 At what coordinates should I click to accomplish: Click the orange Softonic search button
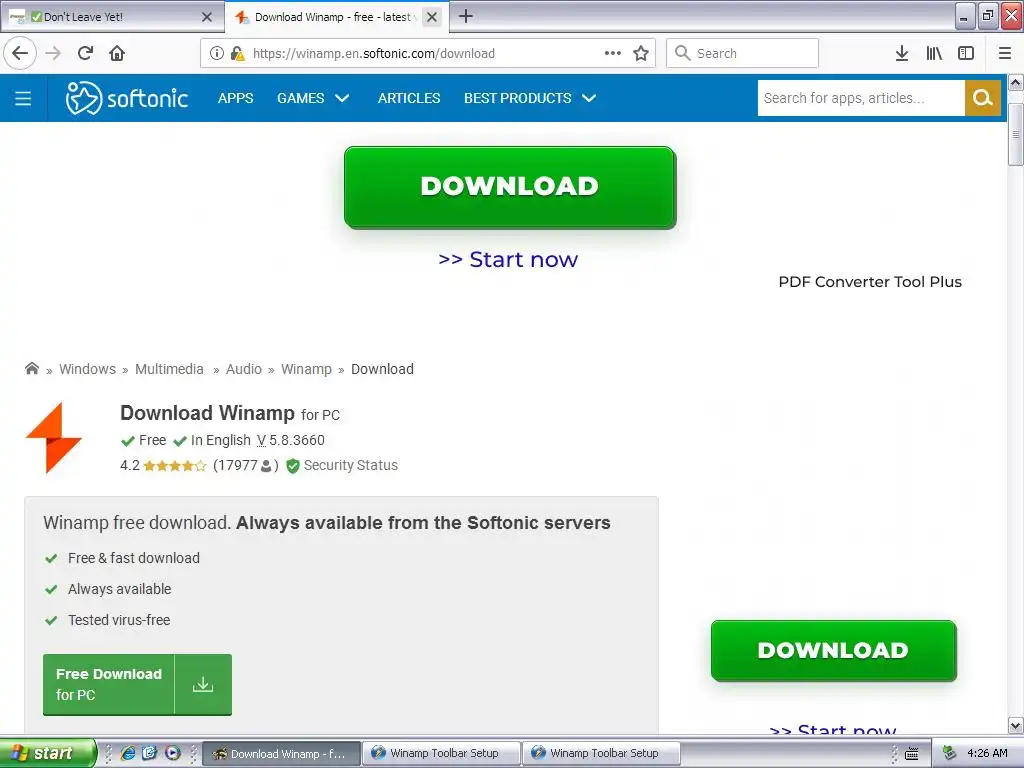982,98
